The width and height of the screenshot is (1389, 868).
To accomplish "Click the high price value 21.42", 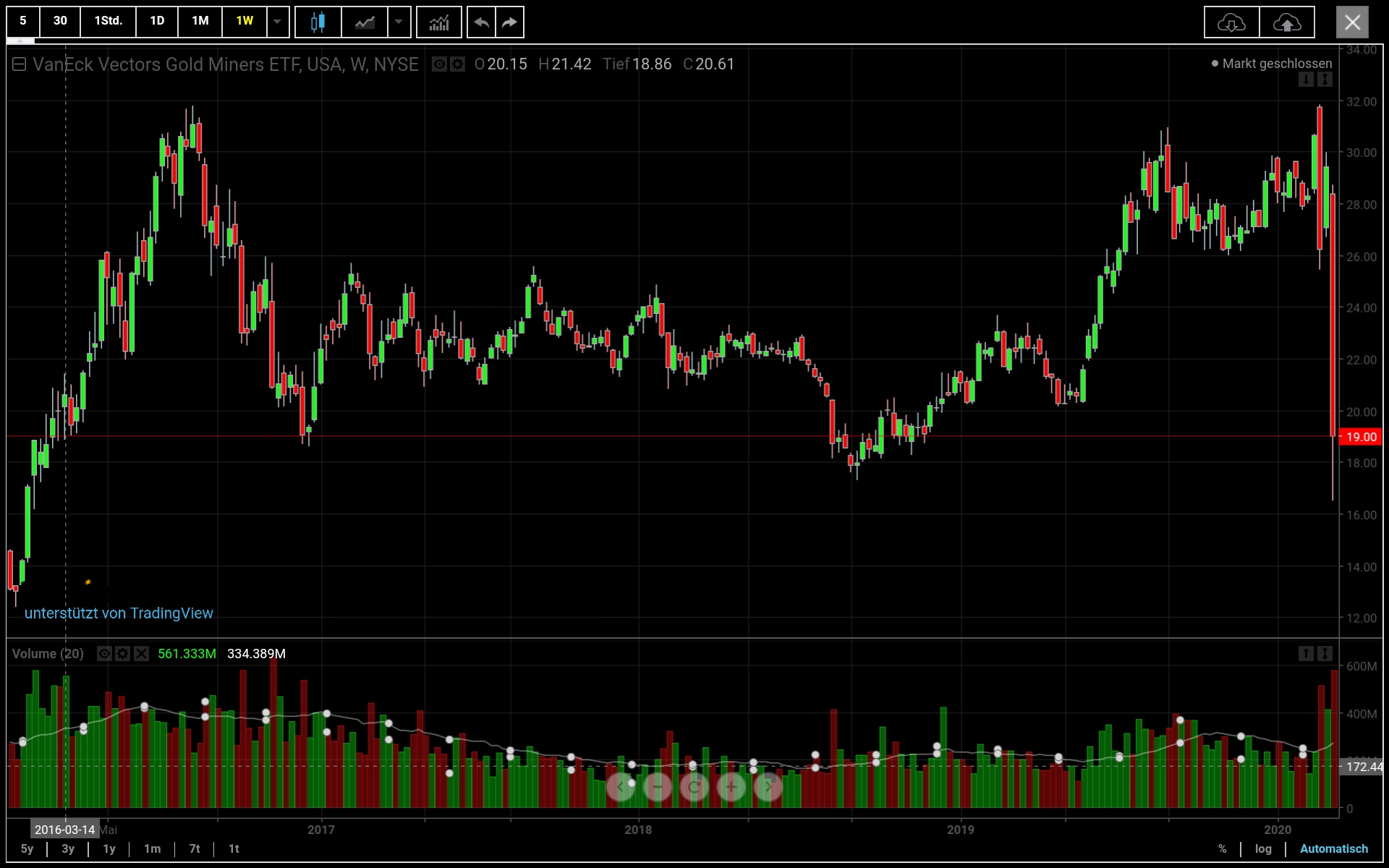I will point(572,64).
